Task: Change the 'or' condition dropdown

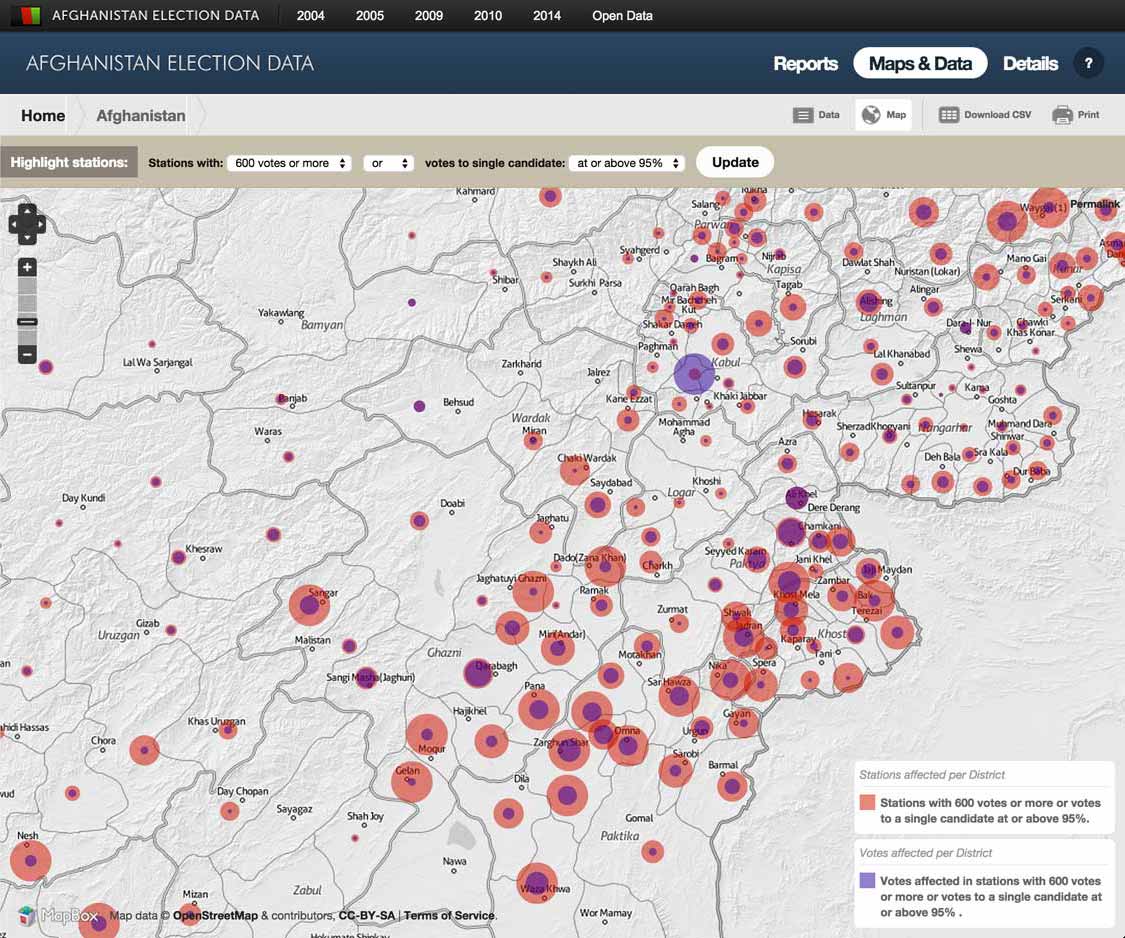Action: pyautogui.click(x=388, y=161)
